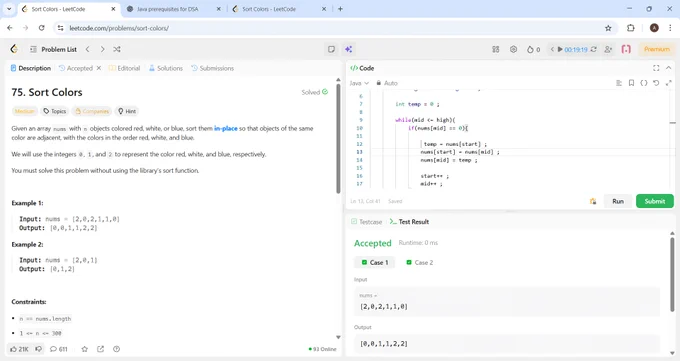
Task: Pick a random problem with shuffle icon
Action: (x=117, y=49)
